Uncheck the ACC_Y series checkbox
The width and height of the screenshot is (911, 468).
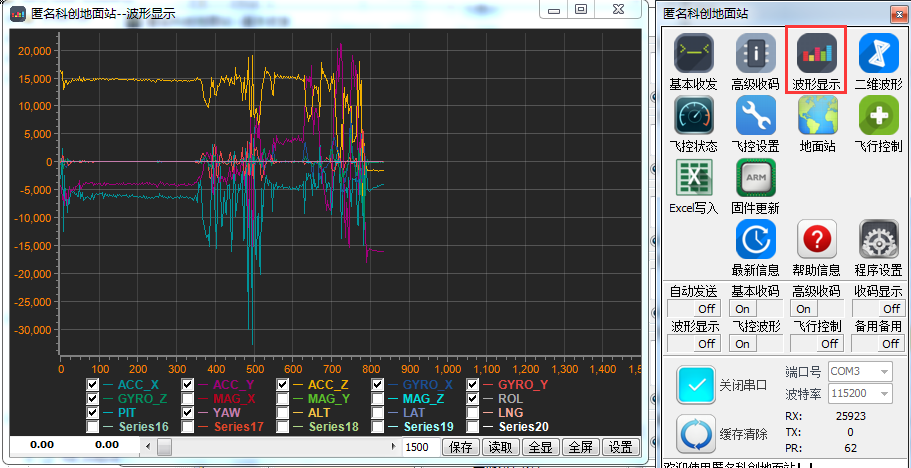(x=187, y=384)
